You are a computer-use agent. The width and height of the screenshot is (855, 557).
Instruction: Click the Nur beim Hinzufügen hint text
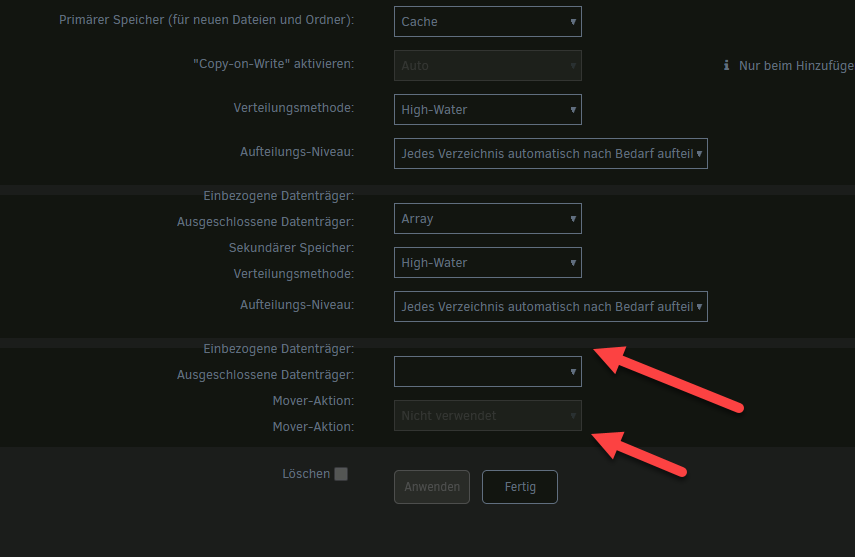(797, 65)
